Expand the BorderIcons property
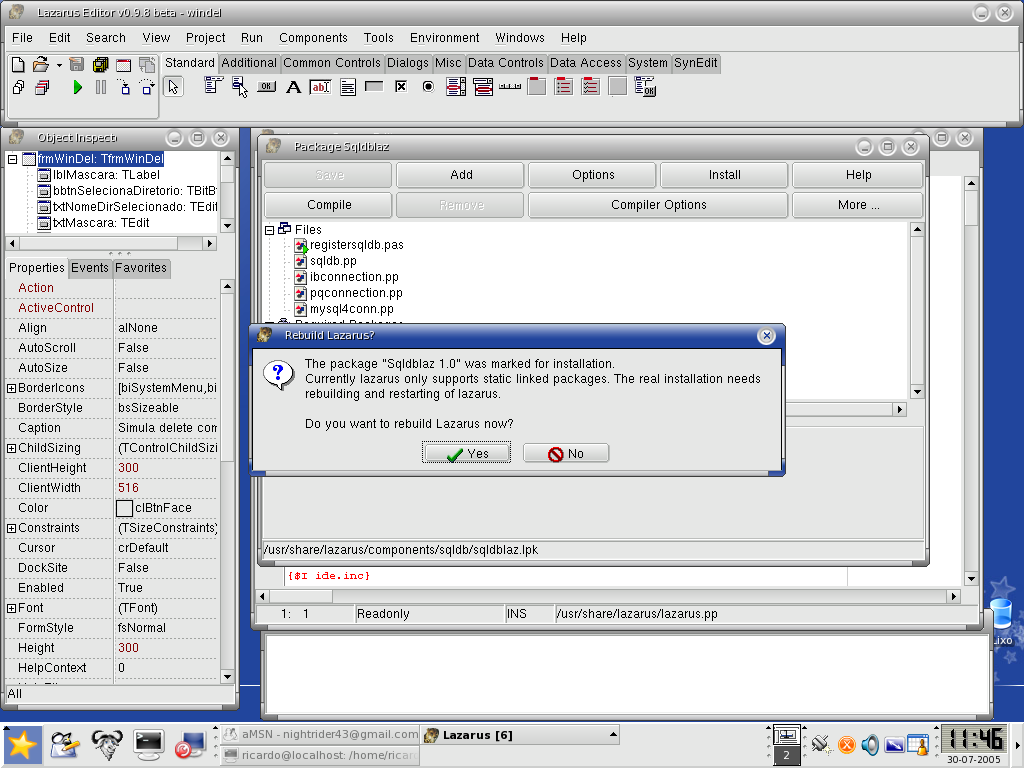Image resolution: width=1024 pixels, height=768 pixels. [11, 388]
